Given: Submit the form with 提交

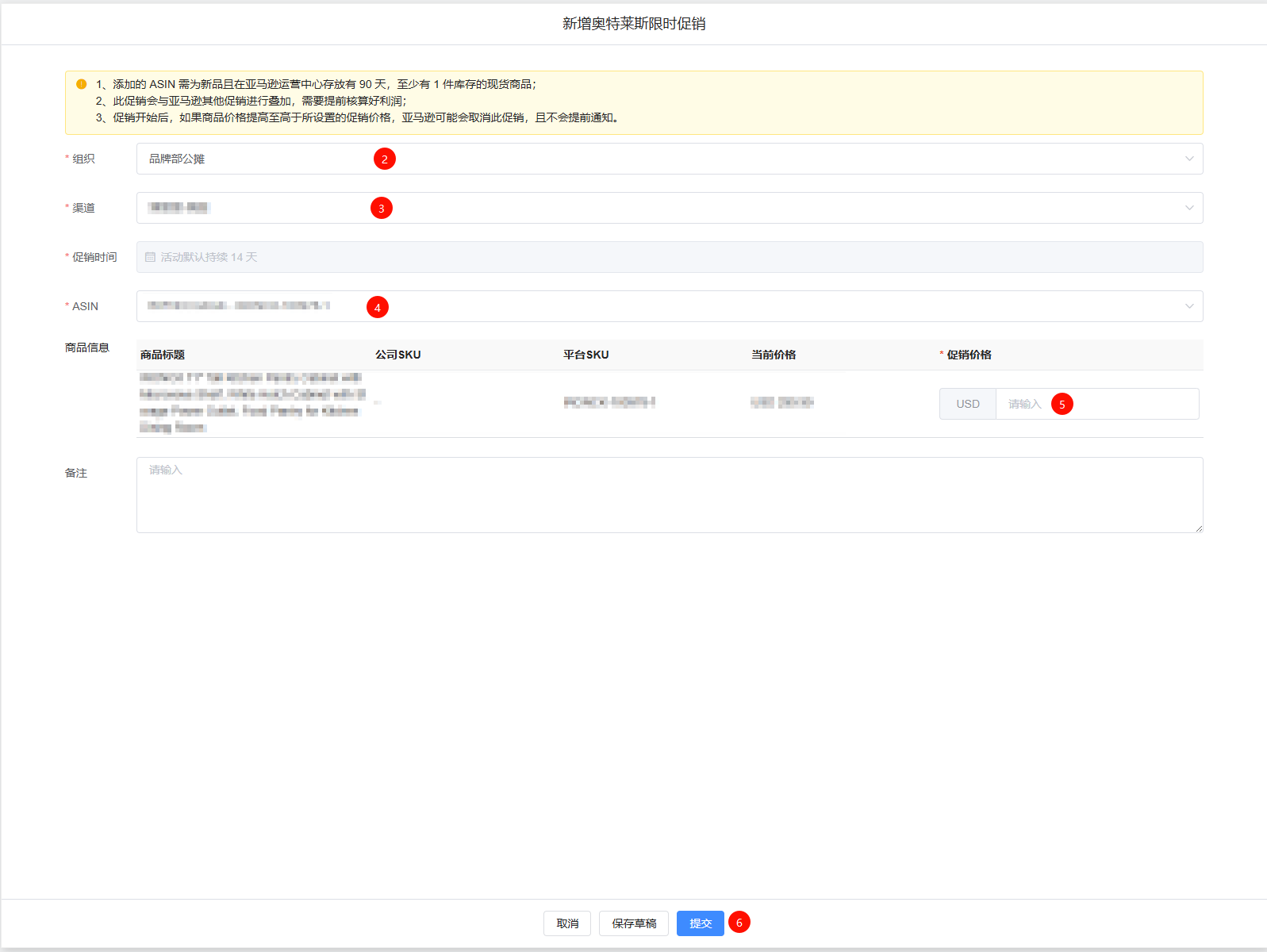Looking at the screenshot, I should point(700,923).
